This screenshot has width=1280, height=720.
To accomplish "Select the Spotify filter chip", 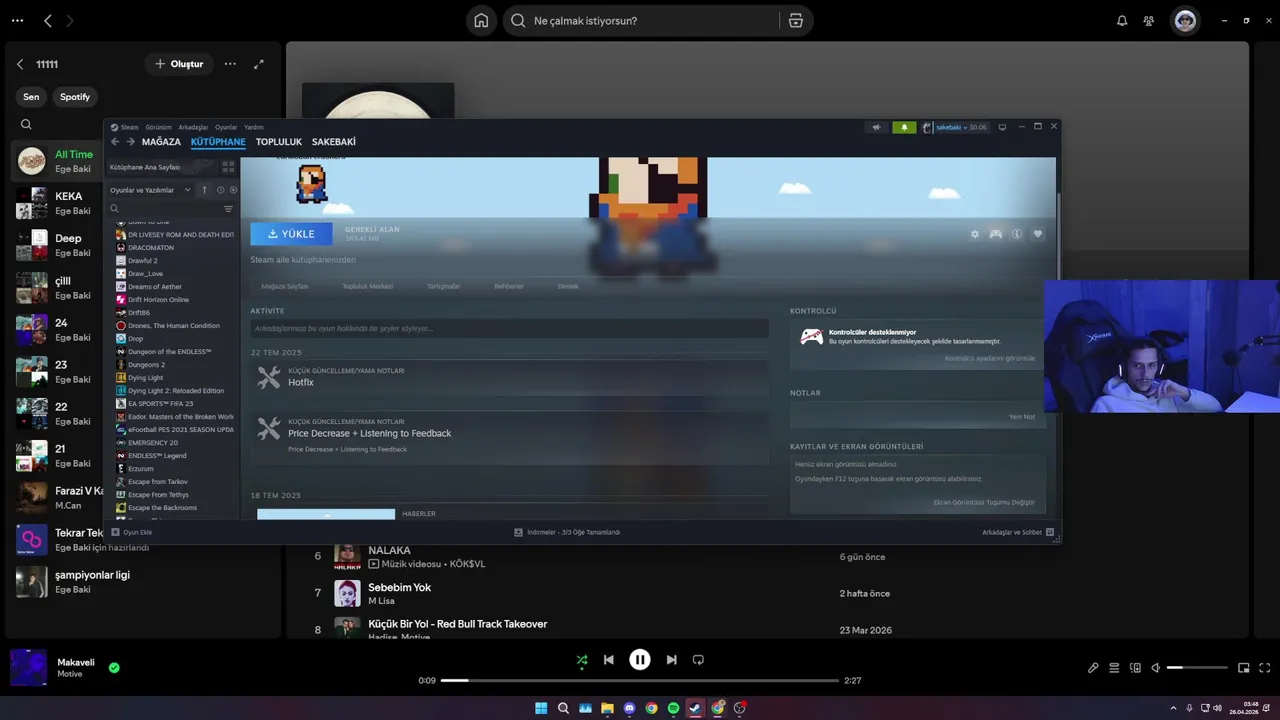I will point(75,97).
